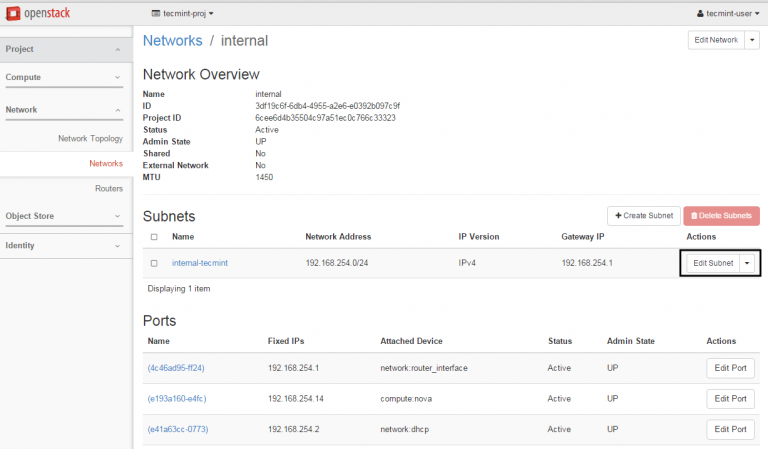Select Routers in the sidebar
This screenshot has width=768, height=449.
108,188
